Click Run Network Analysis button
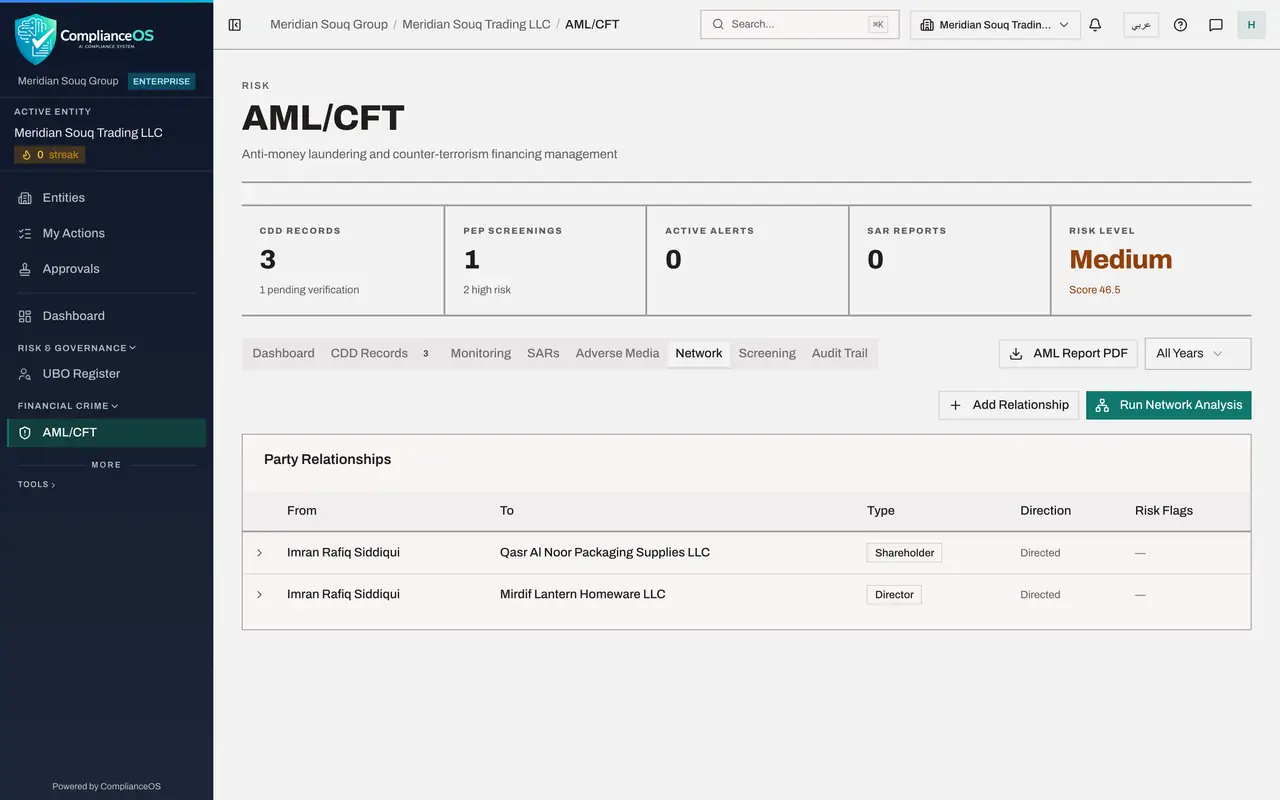The image size is (1280, 800). [1169, 405]
